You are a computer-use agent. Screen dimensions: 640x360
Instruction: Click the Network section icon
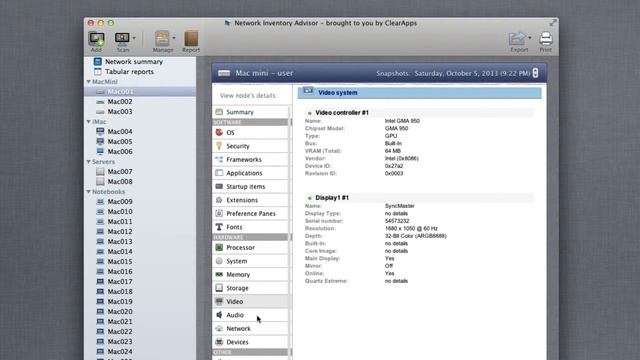tap(219, 328)
